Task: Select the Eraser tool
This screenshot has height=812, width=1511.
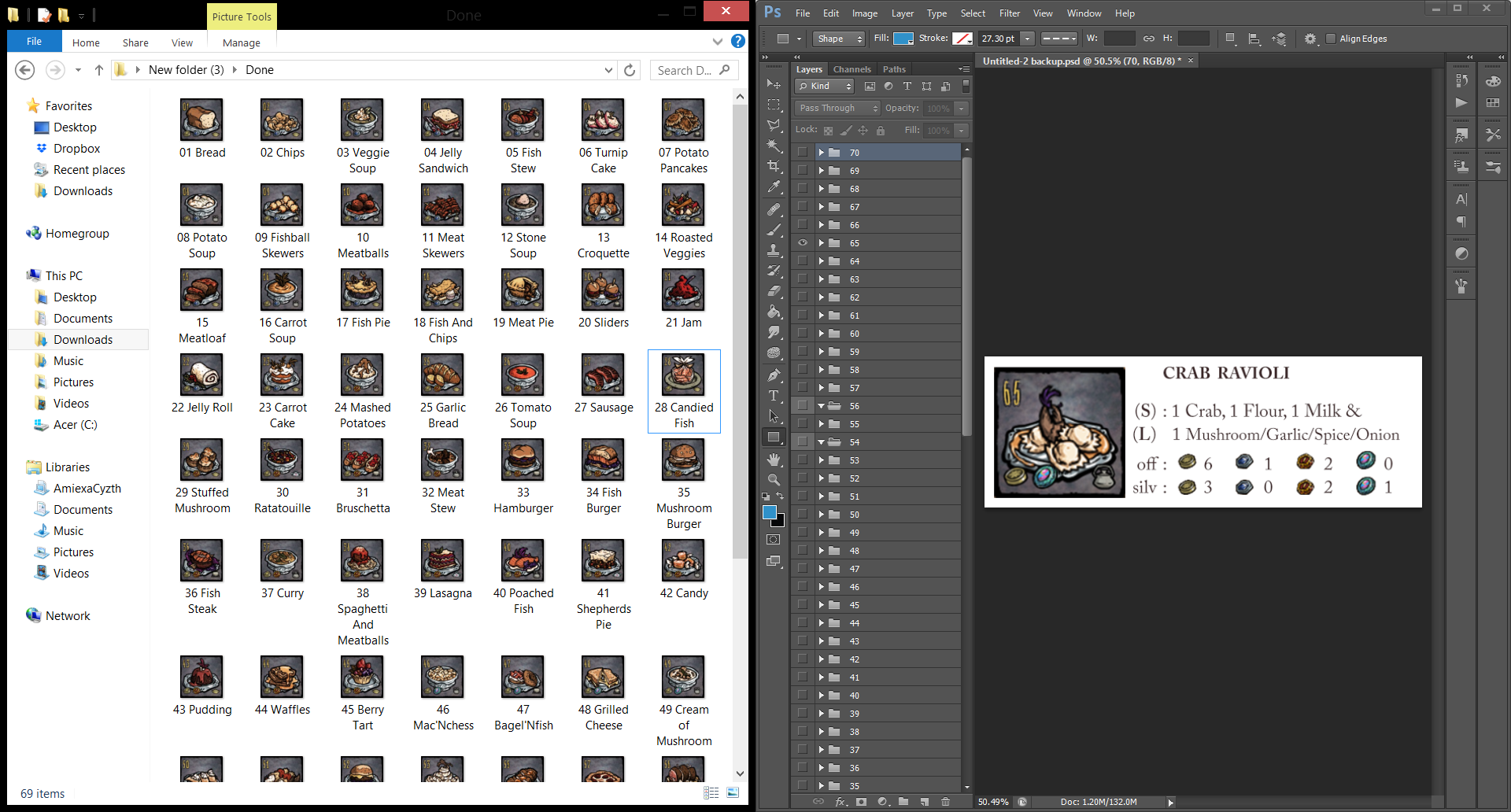Action: click(774, 290)
